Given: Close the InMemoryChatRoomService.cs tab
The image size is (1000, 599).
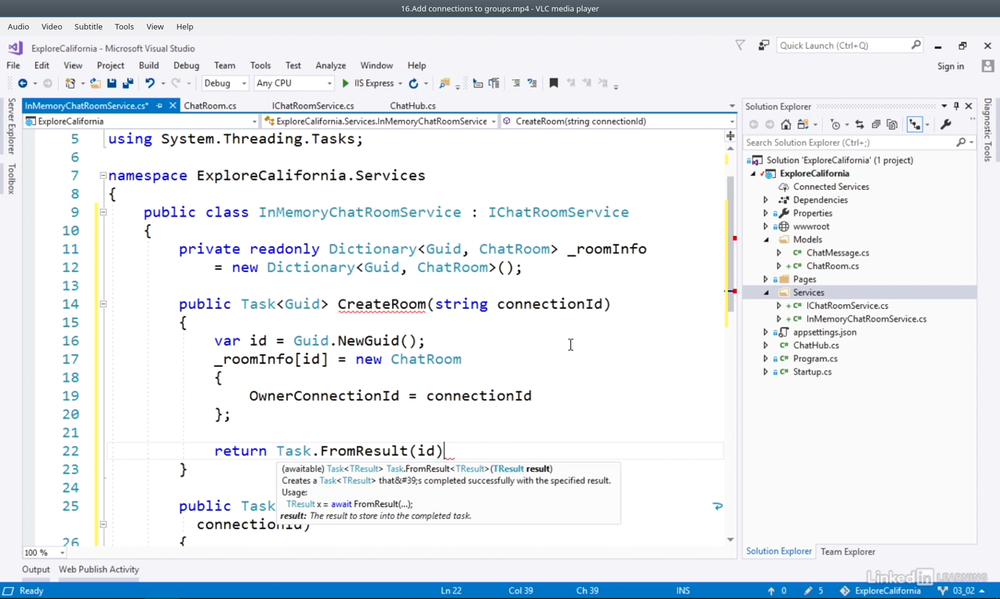Looking at the screenshot, I should click(173, 106).
